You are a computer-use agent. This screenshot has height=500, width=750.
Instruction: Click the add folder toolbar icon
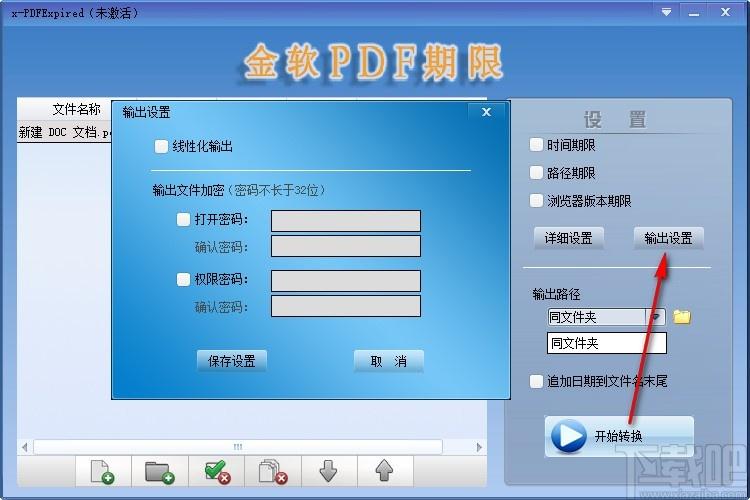[160, 472]
